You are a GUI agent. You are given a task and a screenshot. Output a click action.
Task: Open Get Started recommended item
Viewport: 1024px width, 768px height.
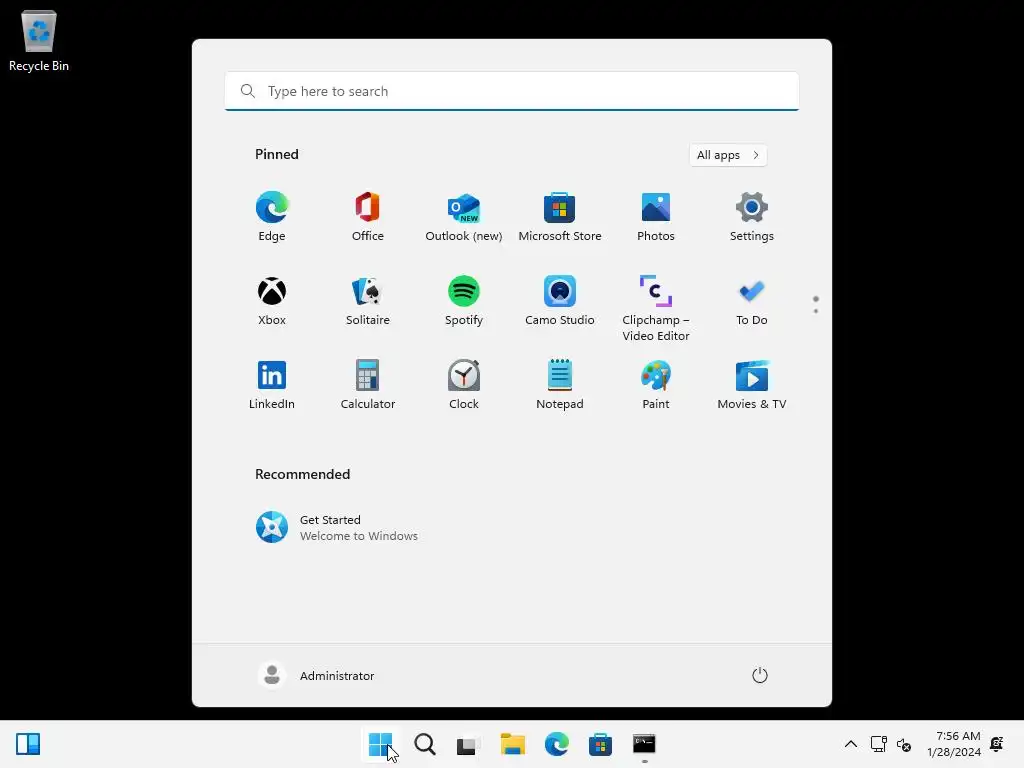(x=337, y=527)
